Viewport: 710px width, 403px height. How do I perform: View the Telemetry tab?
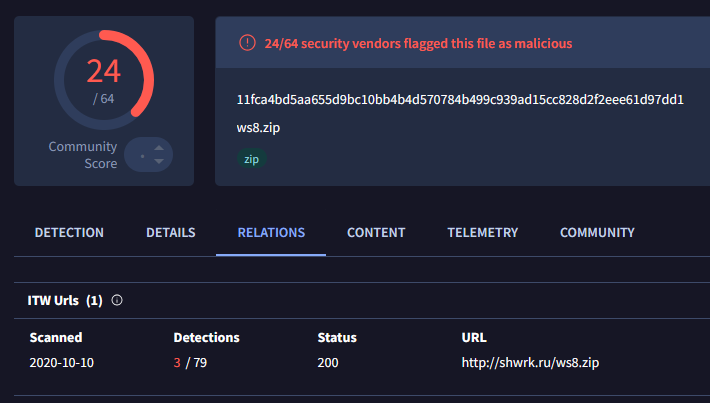(x=482, y=233)
